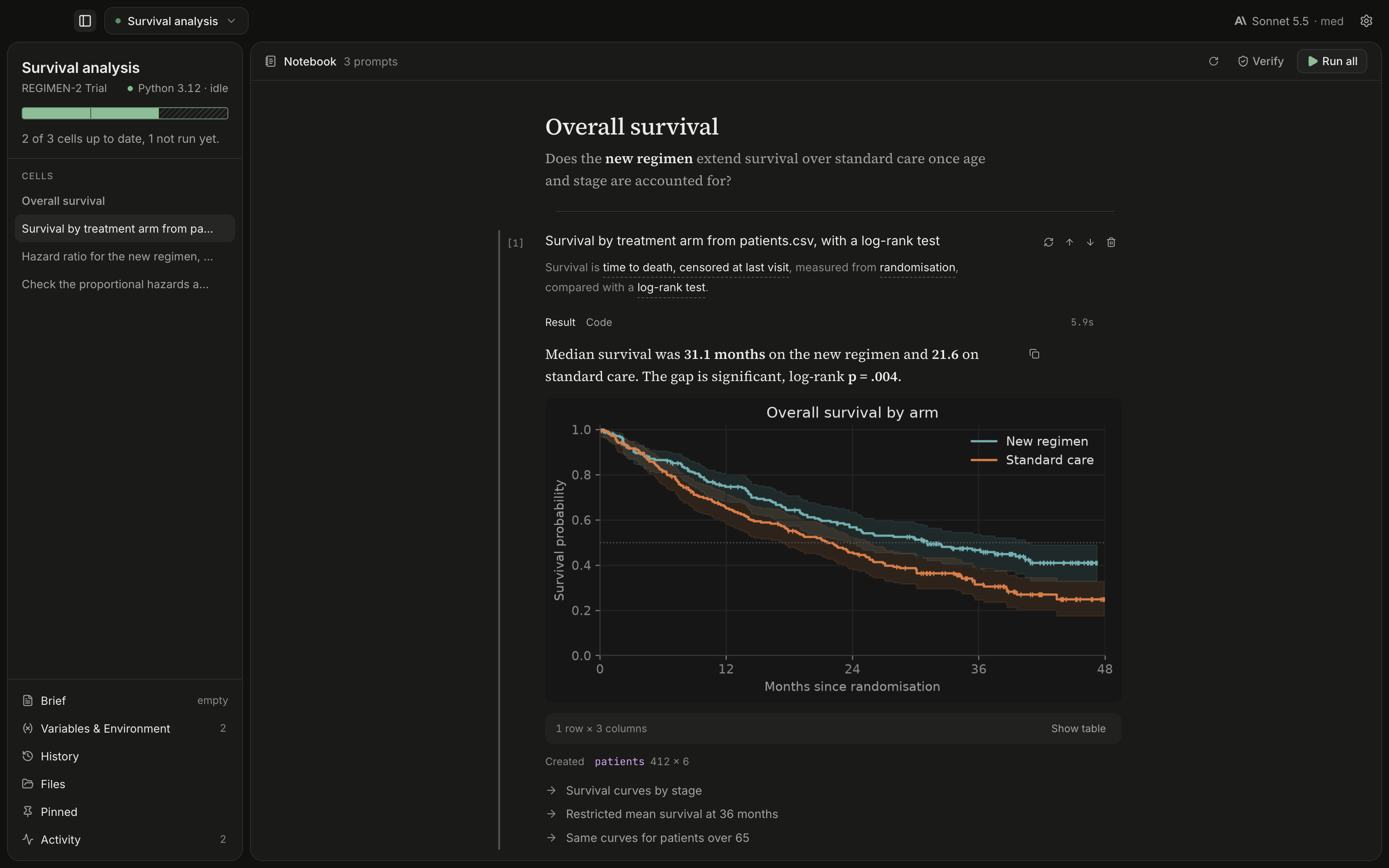
Task: Click the cell 1 prompt title text
Action: (742, 240)
